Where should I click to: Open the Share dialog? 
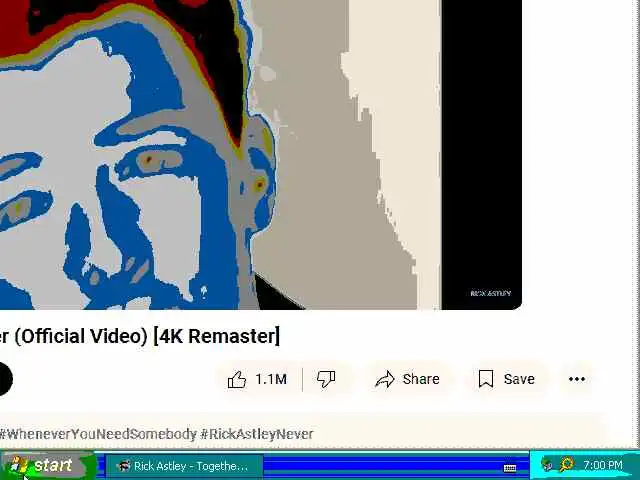point(408,379)
